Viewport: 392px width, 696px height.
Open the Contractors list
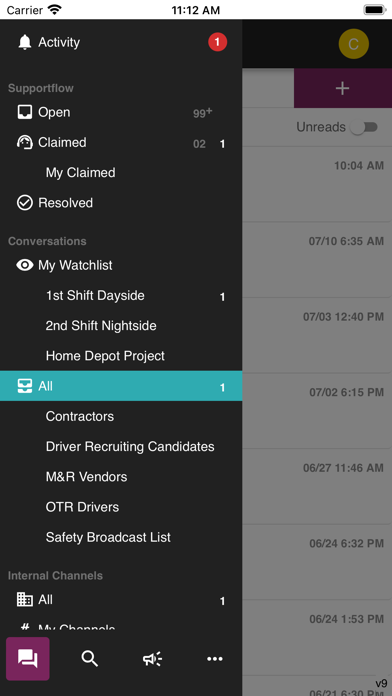click(x=121, y=416)
